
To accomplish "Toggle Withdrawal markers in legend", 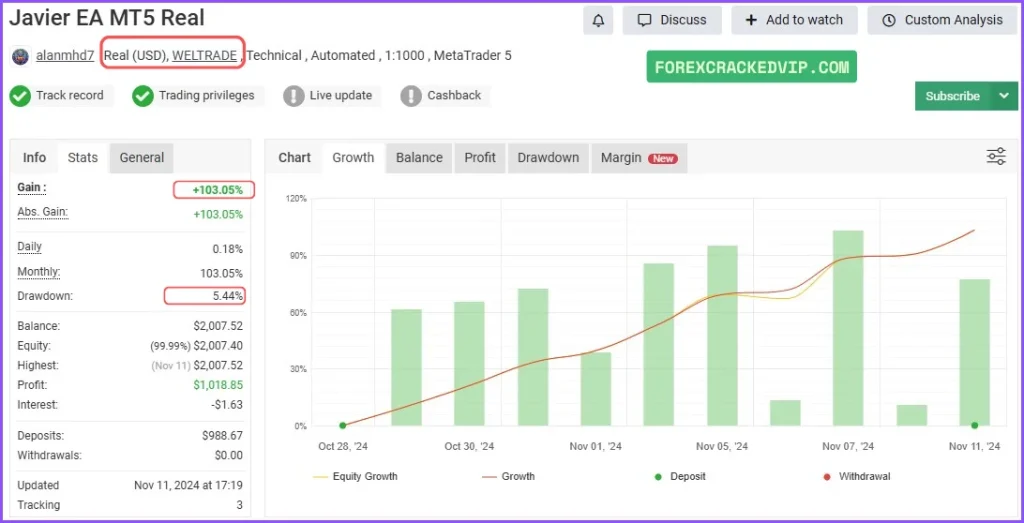I will tap(855, 476).
